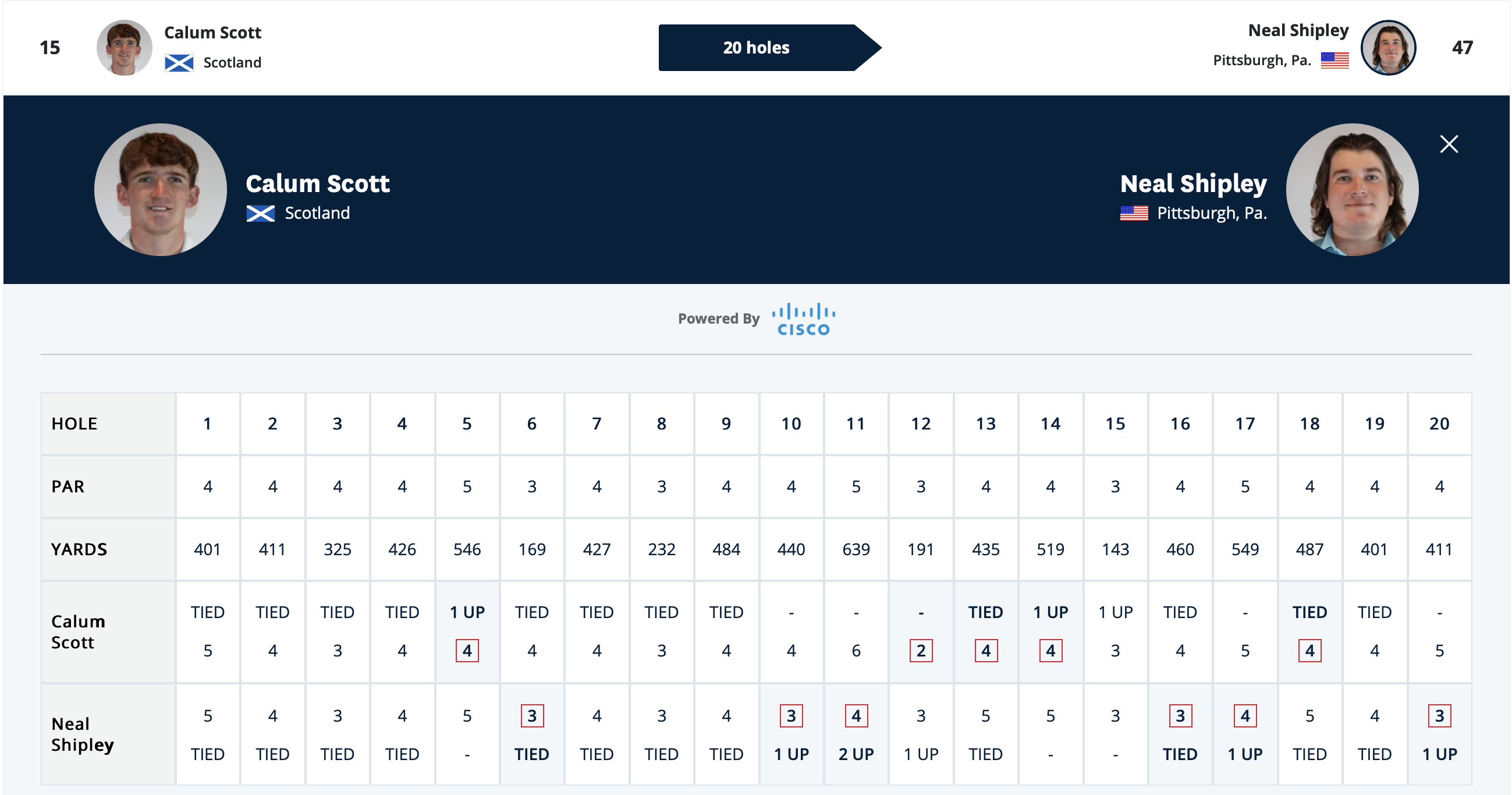Image resolution: width=1512 pixels, height=795 pixels.
Task: Click Calum Scott's boxed 2 on hole 12
Action: (920, 650)
